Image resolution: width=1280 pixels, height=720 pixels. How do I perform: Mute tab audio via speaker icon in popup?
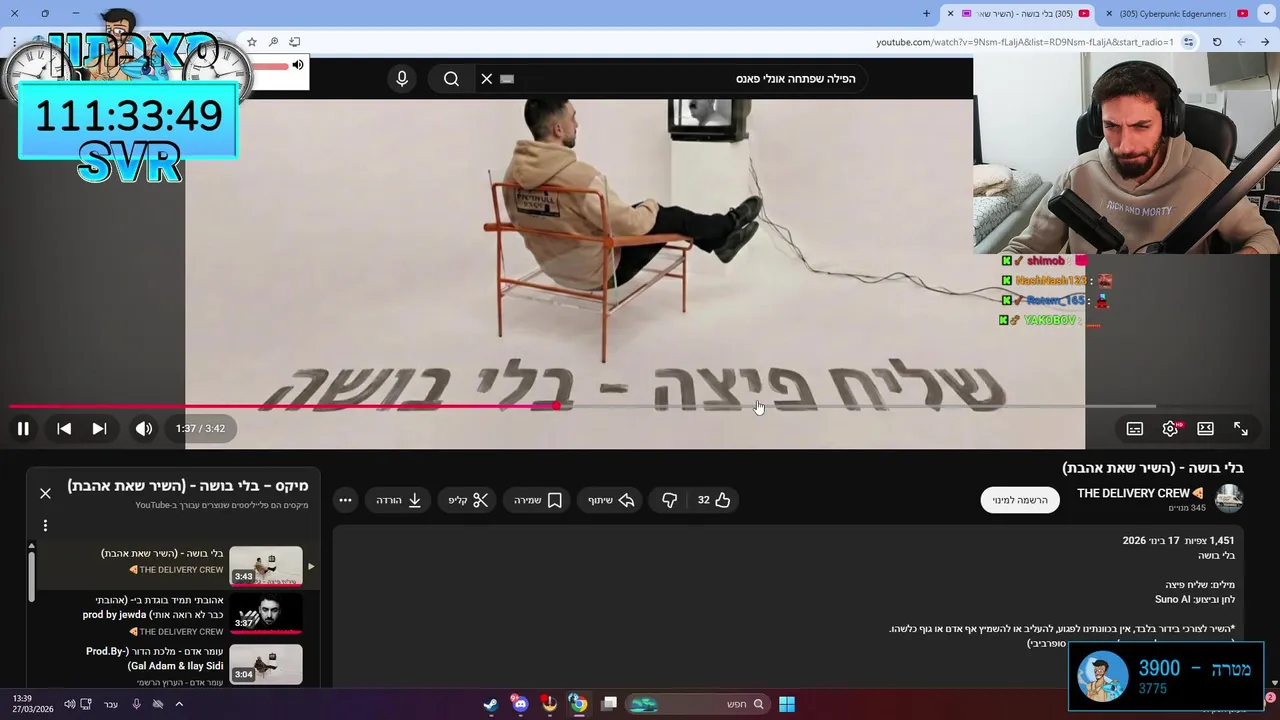(298, 66)
